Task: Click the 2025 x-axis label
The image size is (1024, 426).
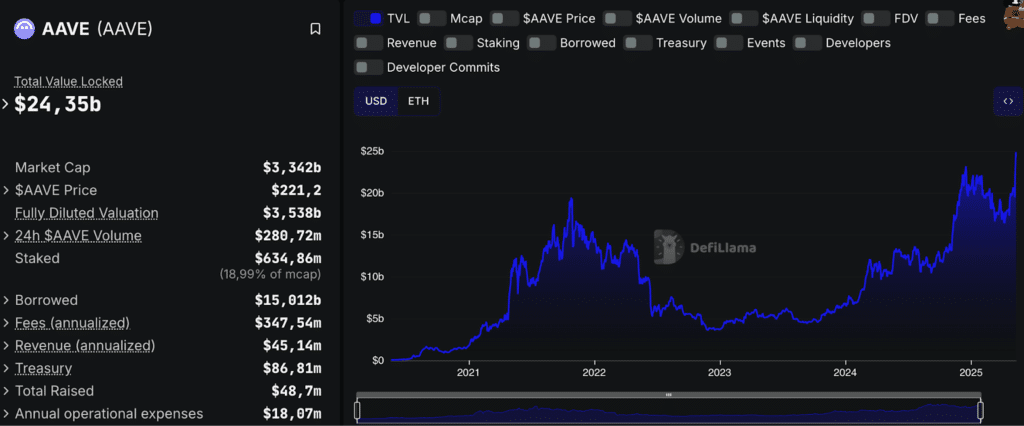Action: click(971, 372)
